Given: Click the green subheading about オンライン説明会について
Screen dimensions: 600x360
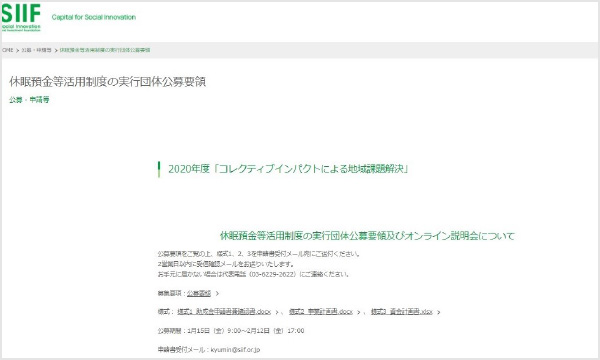Looking at the screenshot, I should pos(367,236).
